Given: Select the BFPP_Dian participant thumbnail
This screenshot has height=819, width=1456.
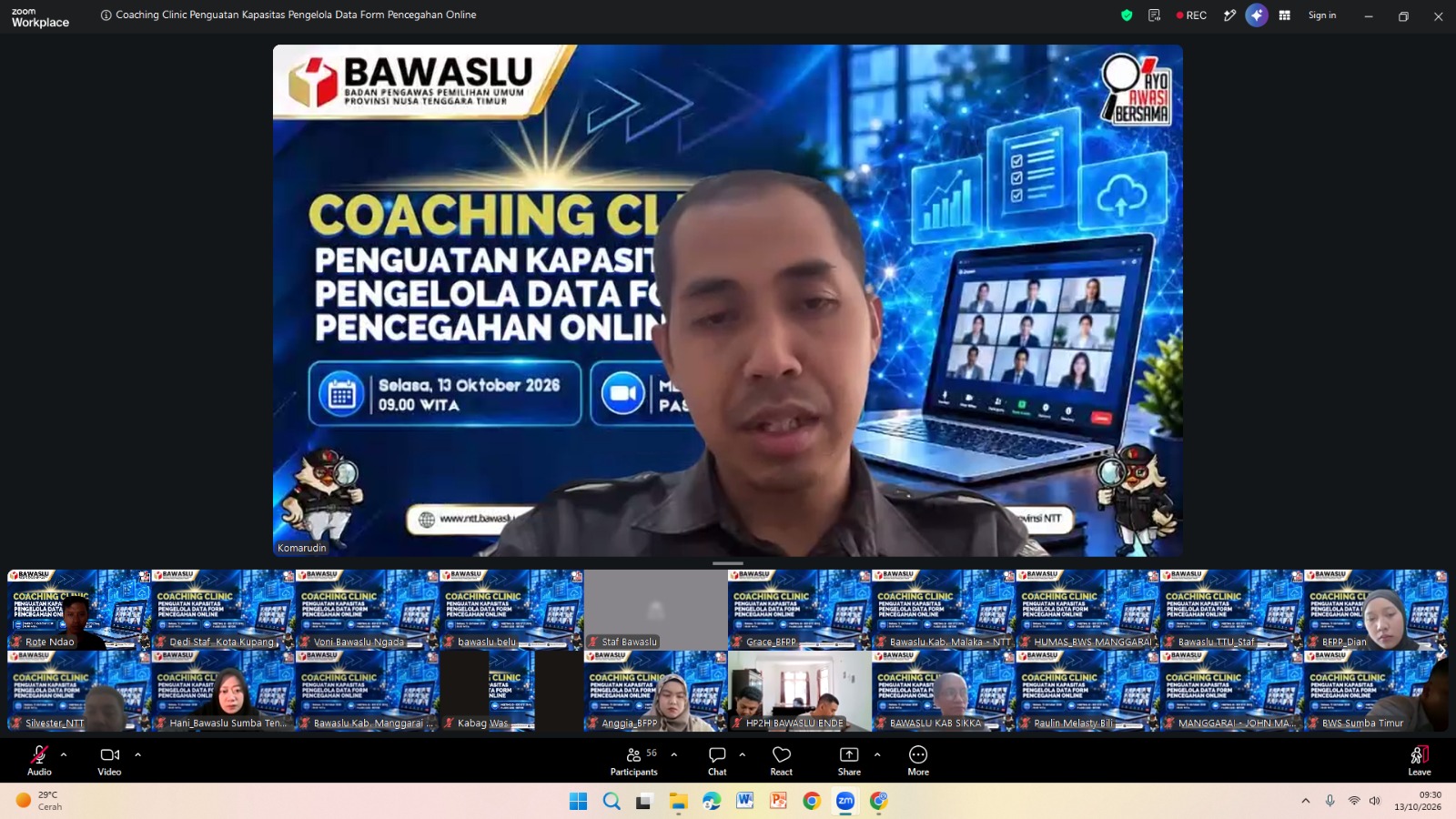Looking at the screenshot, I should coord(1376,610).
